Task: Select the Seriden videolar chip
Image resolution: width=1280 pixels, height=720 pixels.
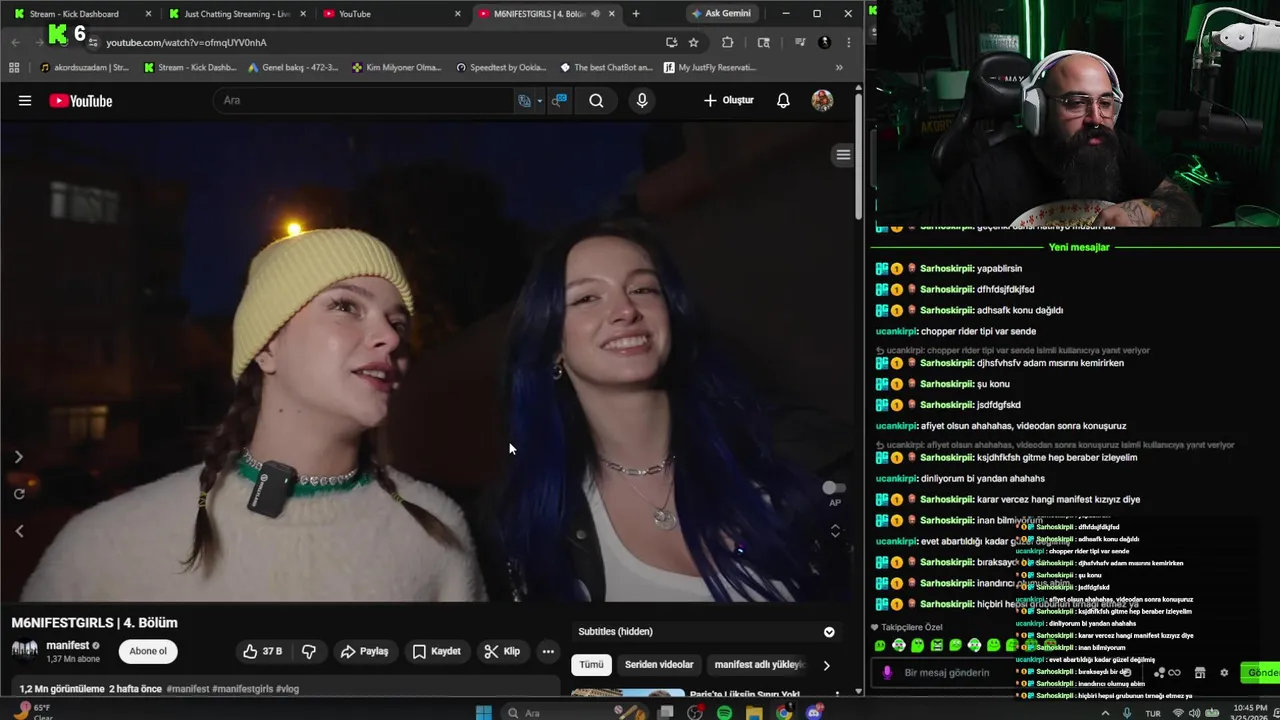Action: [659, 664]
